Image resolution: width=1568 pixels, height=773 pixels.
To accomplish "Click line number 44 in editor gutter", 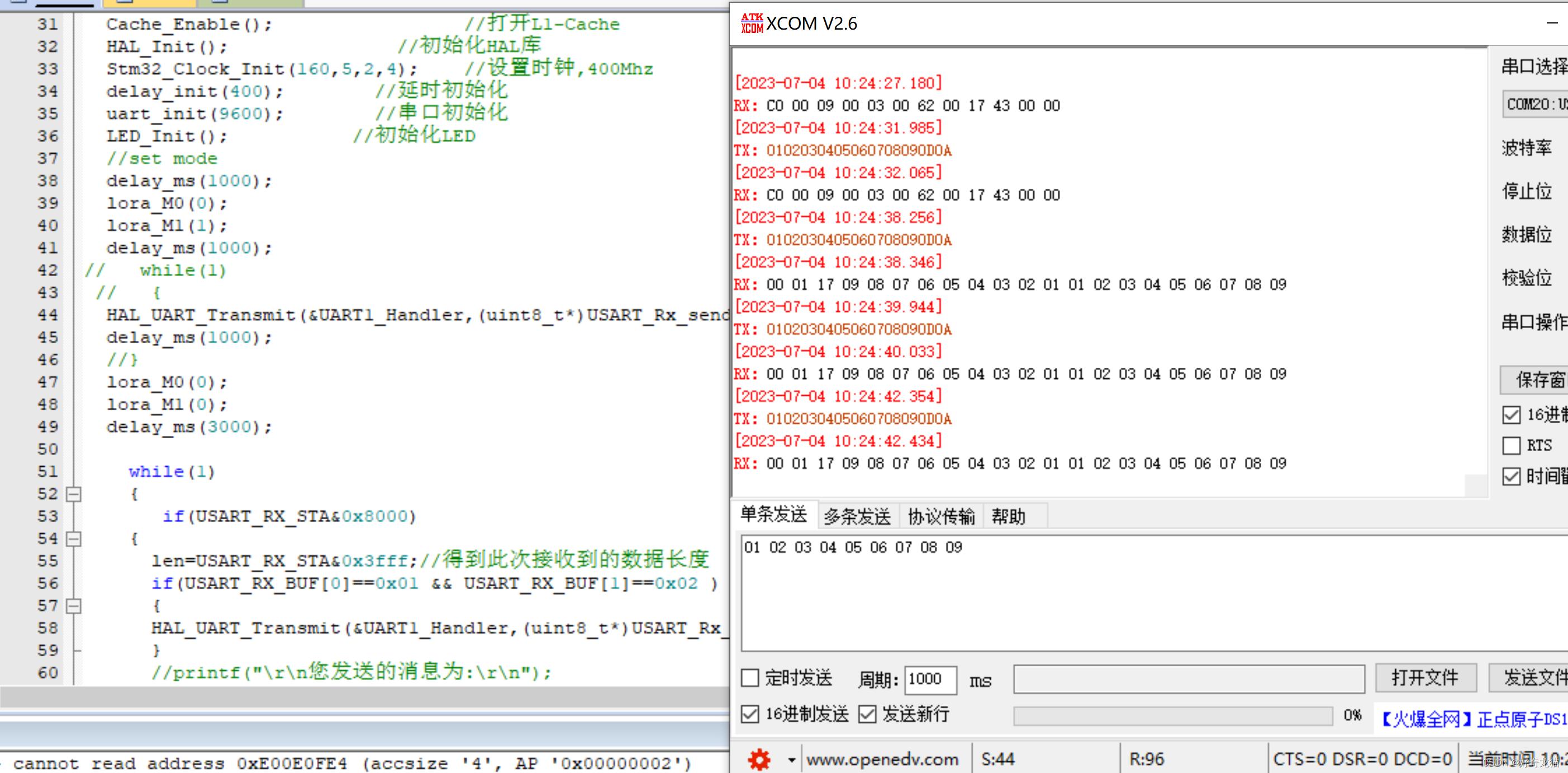I will [47, 315].
